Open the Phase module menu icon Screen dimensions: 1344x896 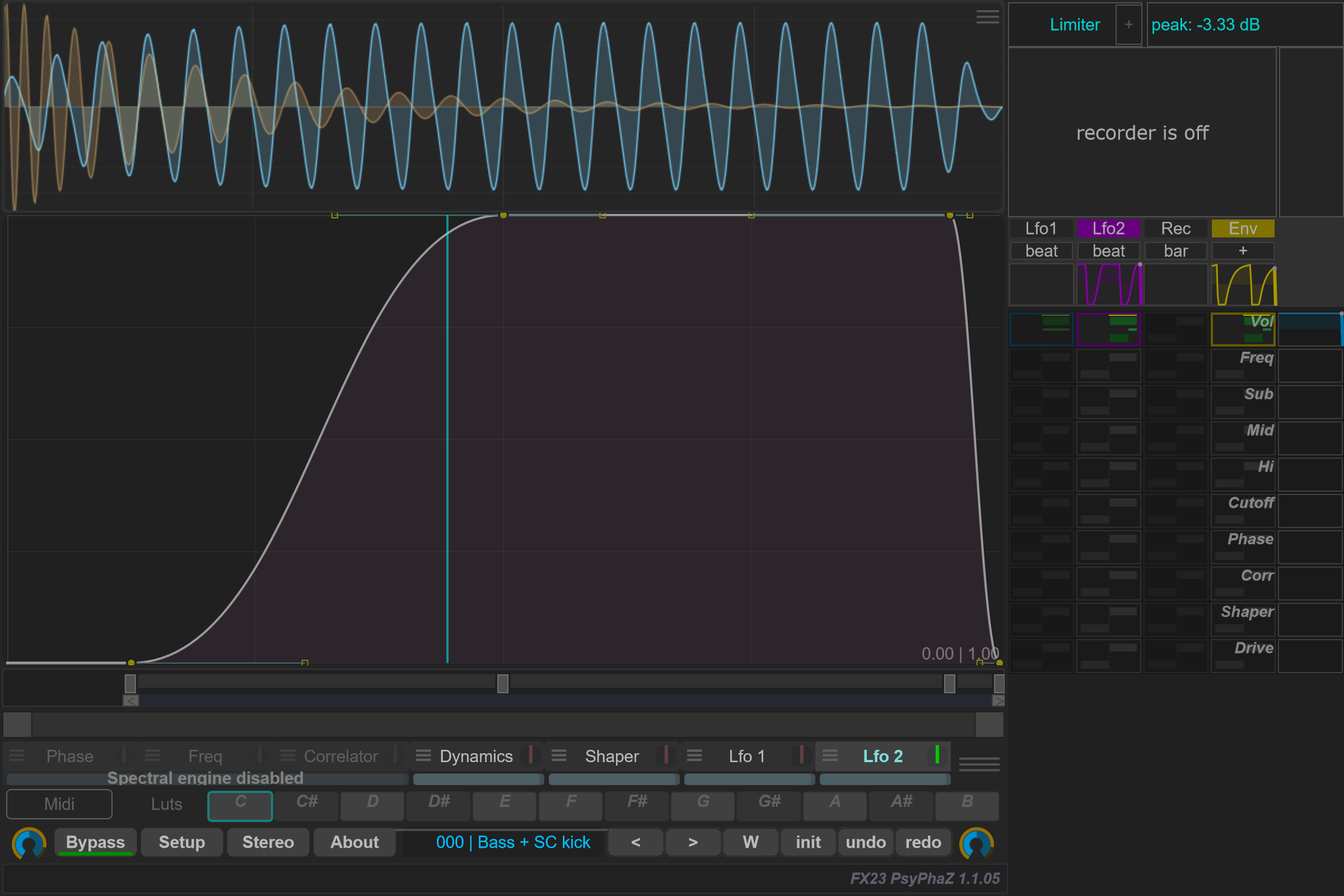(17, 755)
